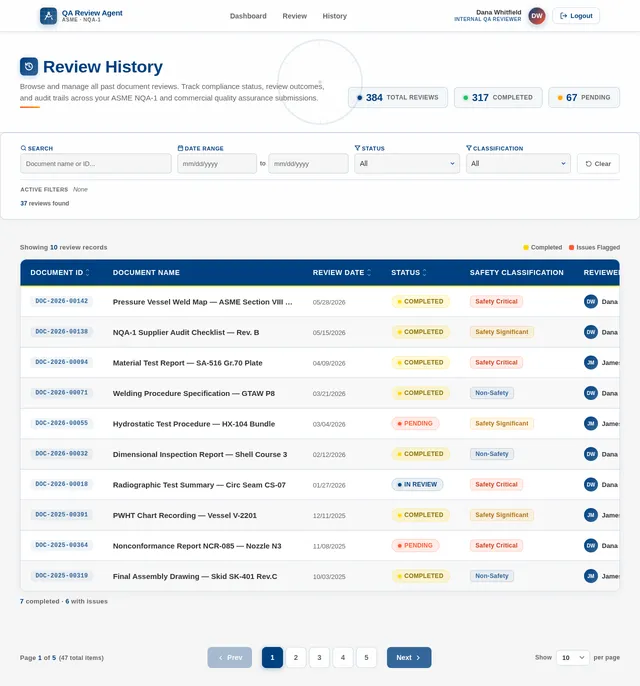Sort by Review Date column arrows

point(369,273)
